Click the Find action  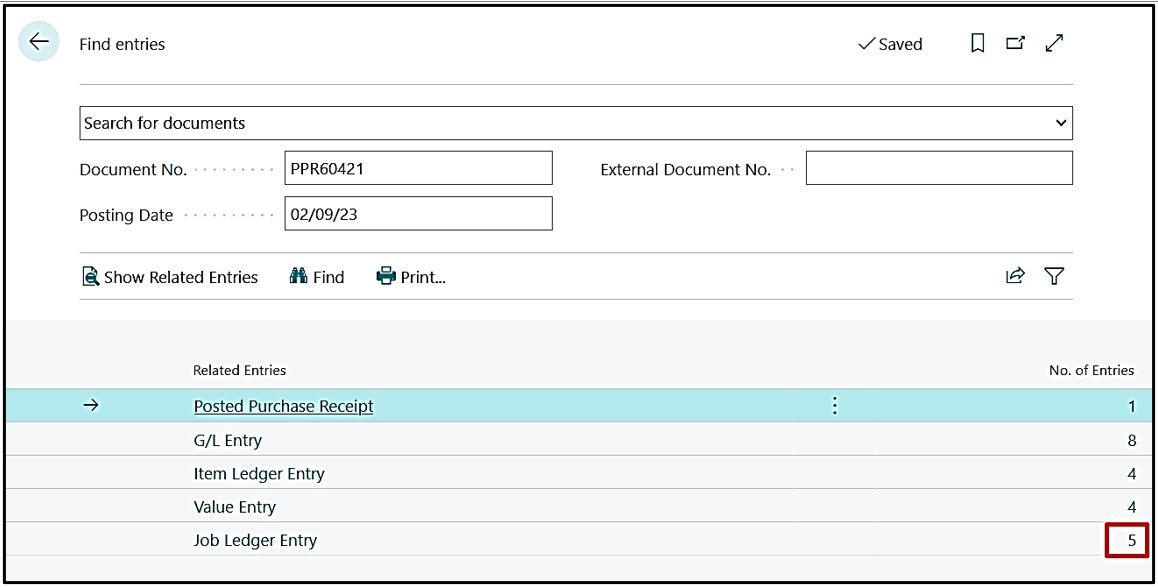(x=316, y=278)
